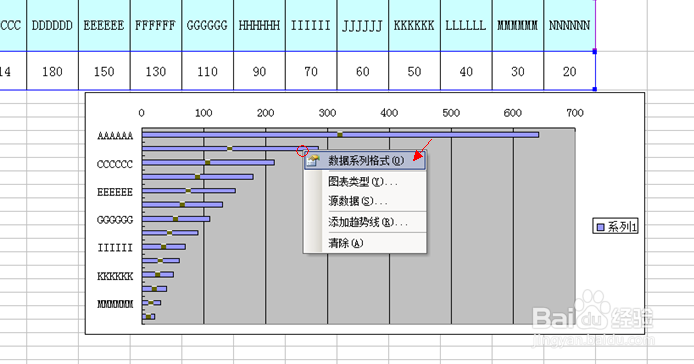This screenshot has width=694, height=364.
Task: Click header cell NNNNNN
Action: point(569,26)
